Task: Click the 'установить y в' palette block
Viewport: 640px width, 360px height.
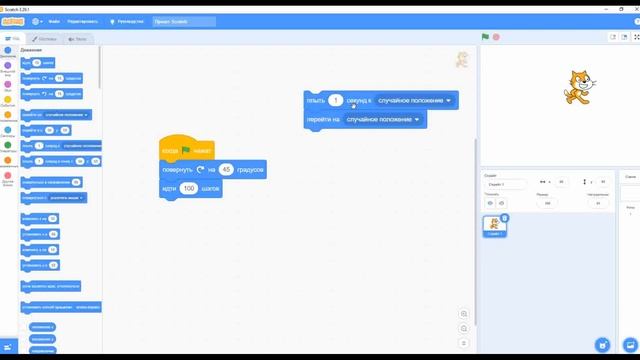Action: pos(40,265)
